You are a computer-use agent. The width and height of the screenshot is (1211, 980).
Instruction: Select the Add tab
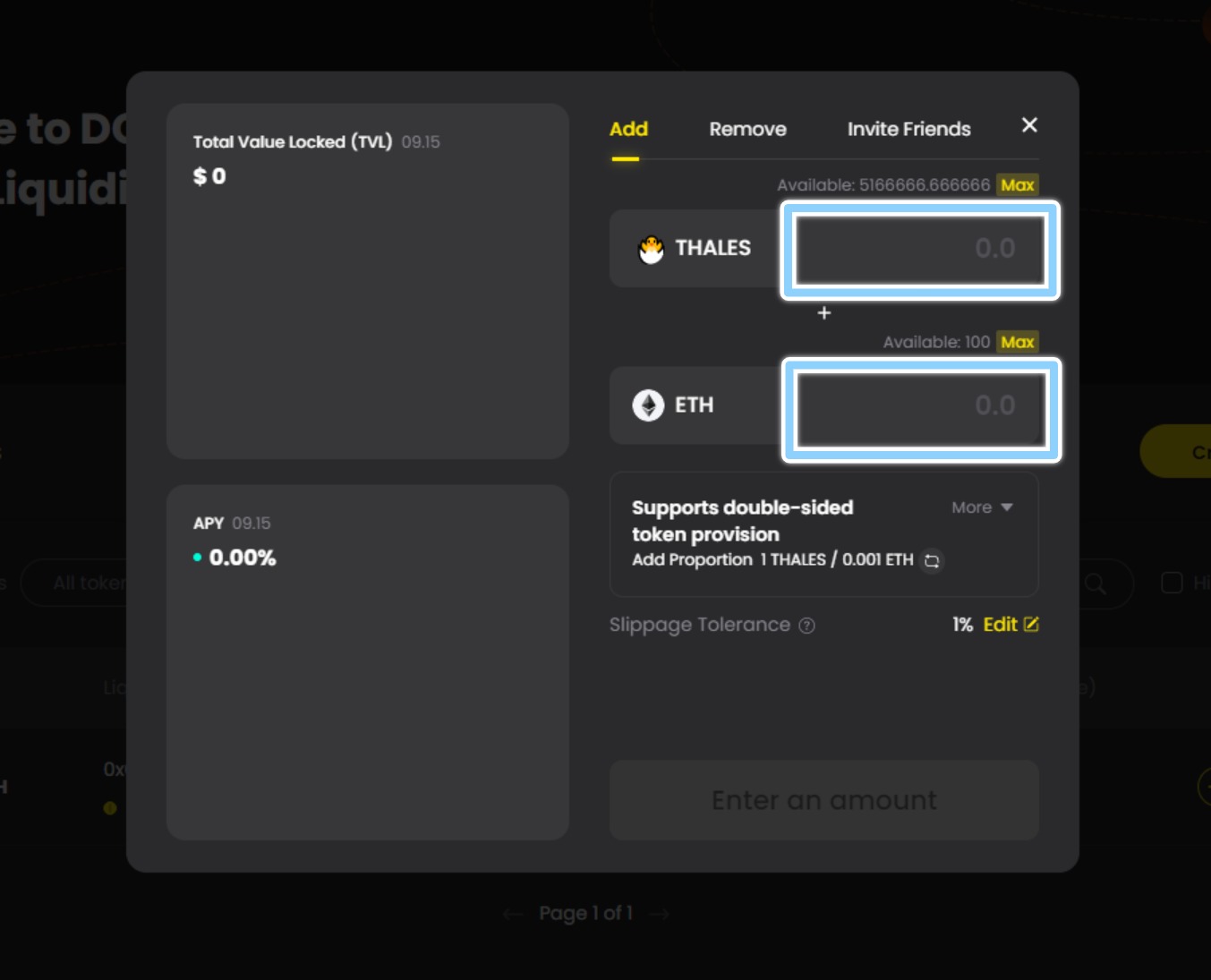pos(628,129)
